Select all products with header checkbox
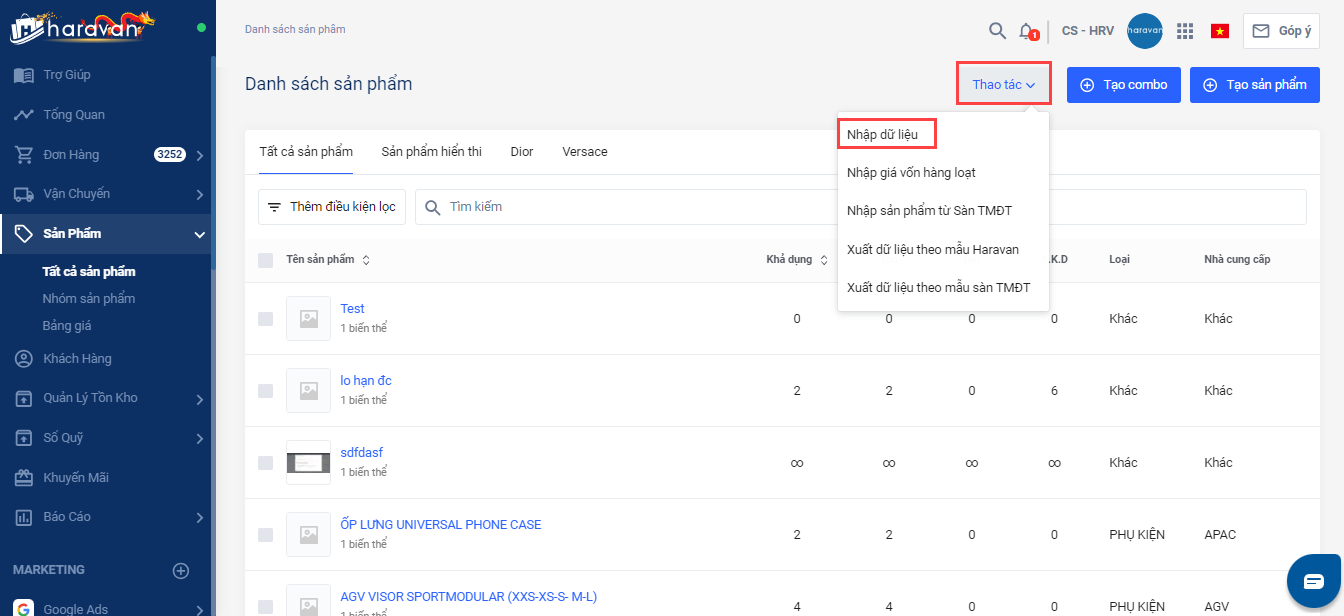The image size is (1344, 616). pyautogui.click(x=265, y=260)
